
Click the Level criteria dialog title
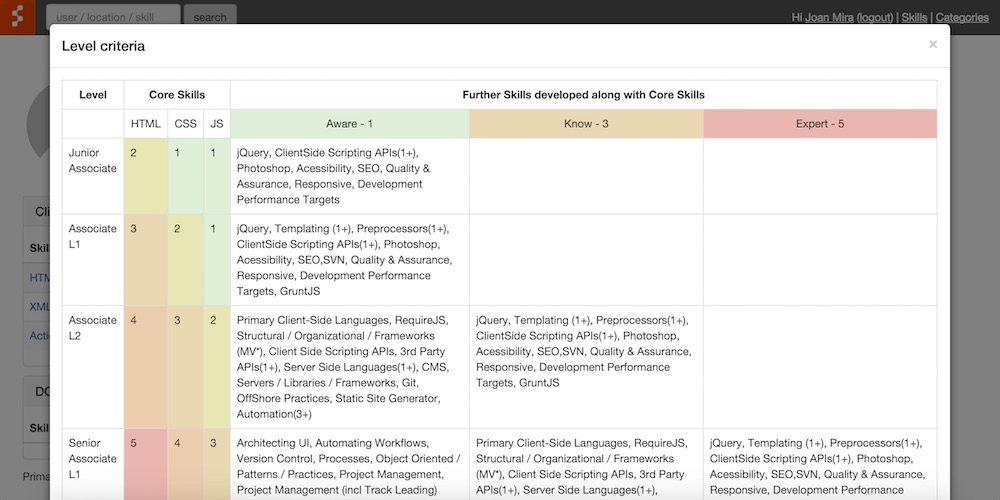coord(103,46)
